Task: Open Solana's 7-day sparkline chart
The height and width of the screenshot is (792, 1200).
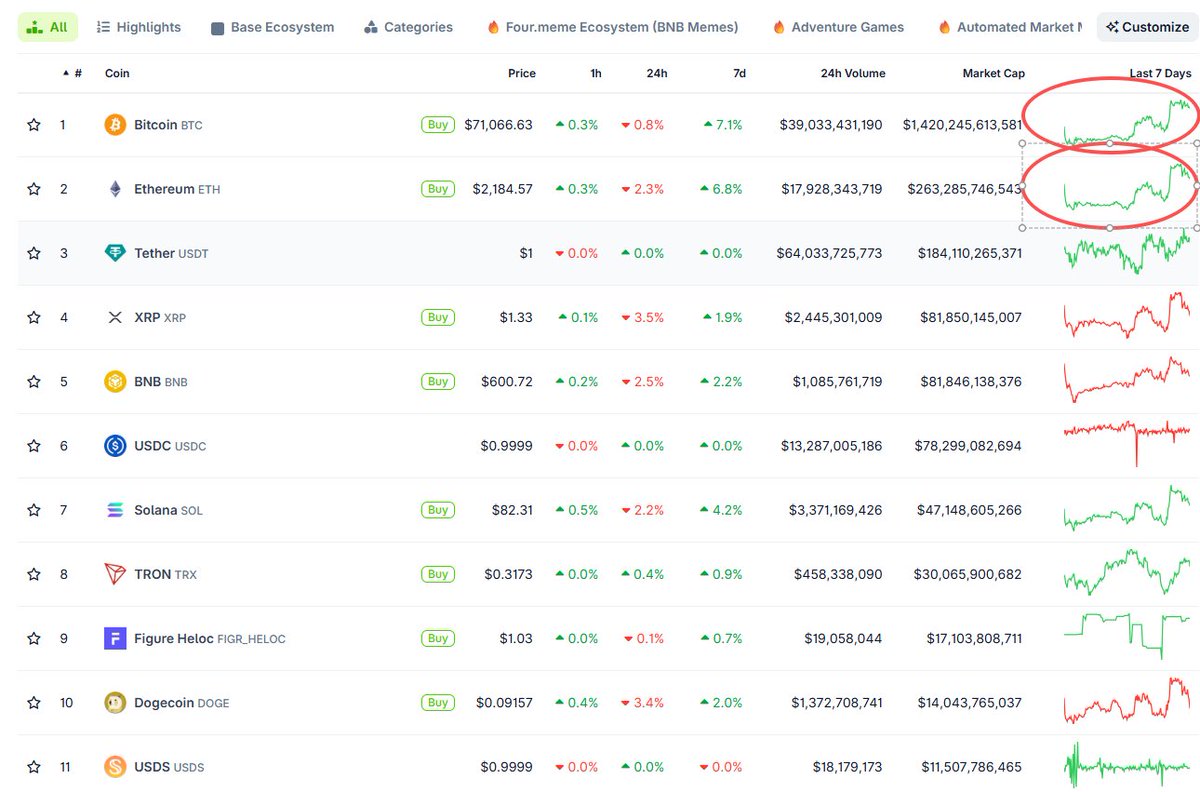Action: coord(1127,508)
